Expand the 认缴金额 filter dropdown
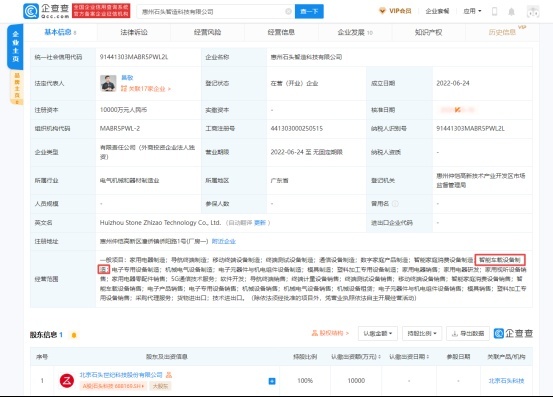Viewport: 553px width, 397px height. click(x=378, y=334)
